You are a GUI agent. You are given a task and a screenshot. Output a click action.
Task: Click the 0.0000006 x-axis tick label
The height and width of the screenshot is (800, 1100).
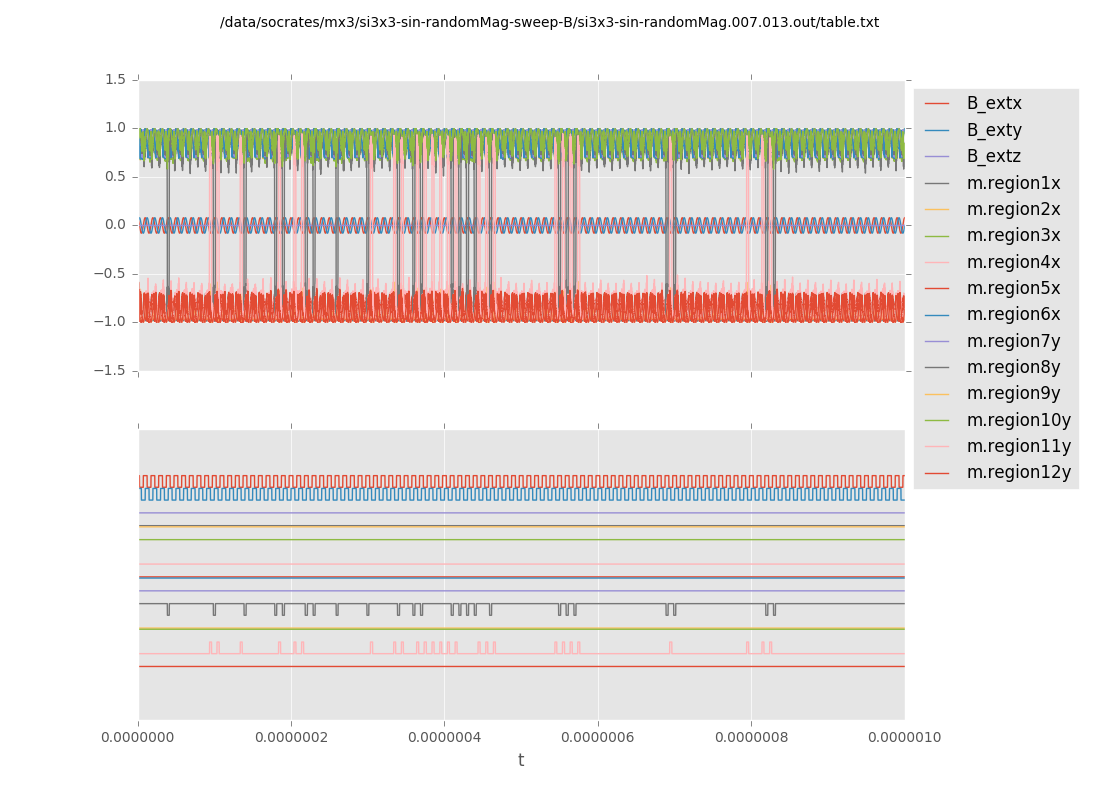click(x=598, y=738)
